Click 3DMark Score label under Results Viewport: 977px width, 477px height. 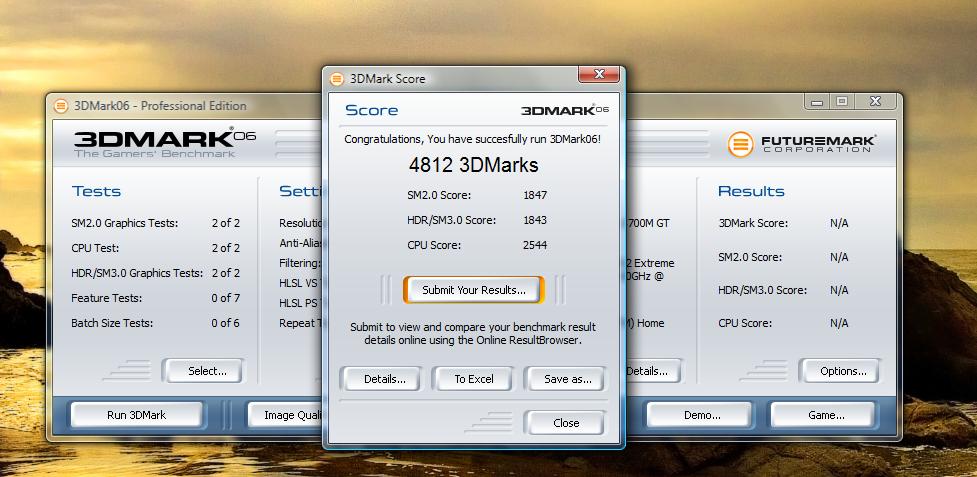753,223
